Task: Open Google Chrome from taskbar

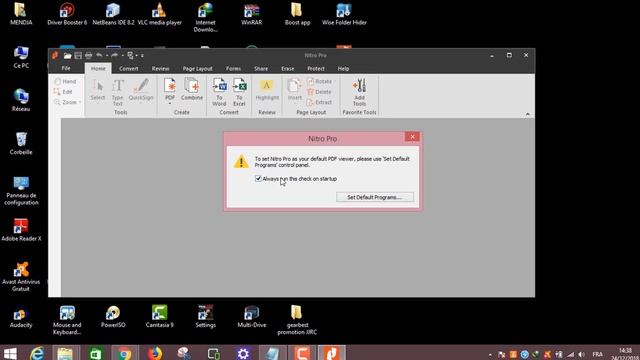Action: (124, 353)
